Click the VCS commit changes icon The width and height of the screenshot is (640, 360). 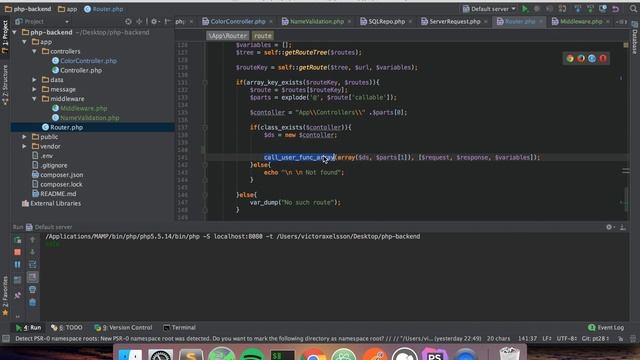pos(590,9)
